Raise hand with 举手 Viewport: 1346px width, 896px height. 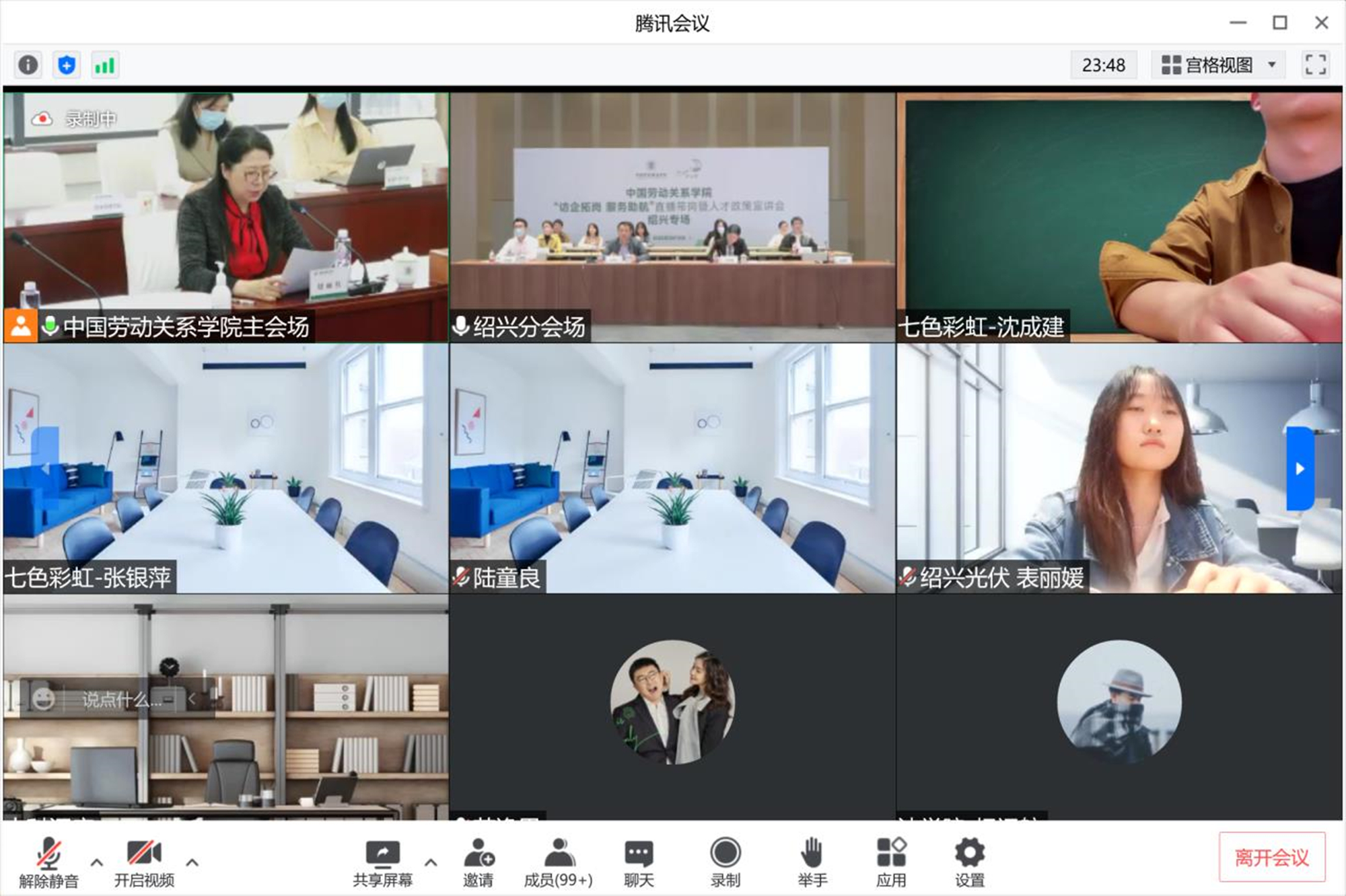tap(812, 862)
